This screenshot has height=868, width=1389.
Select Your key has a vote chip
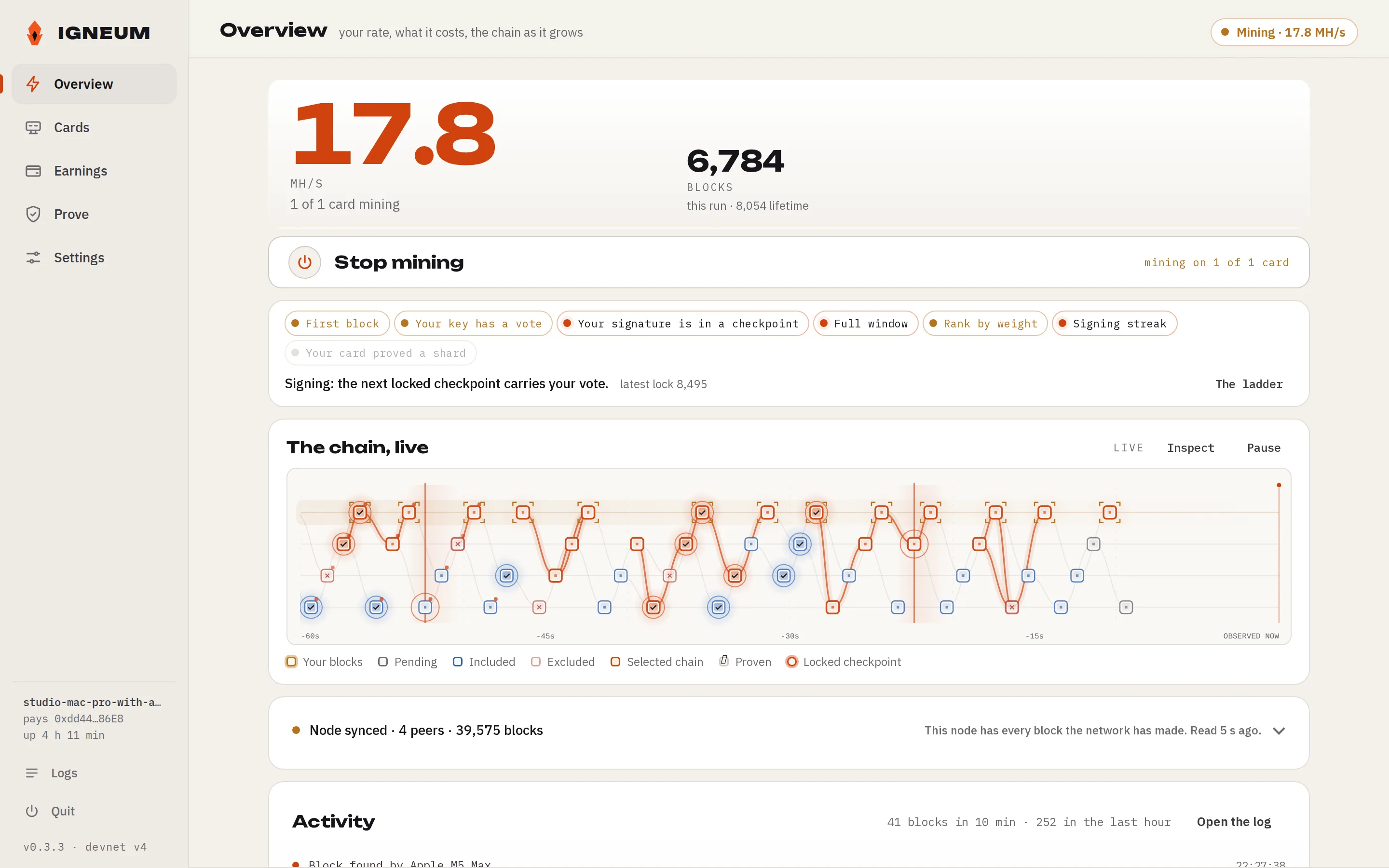tap(473, 324)
